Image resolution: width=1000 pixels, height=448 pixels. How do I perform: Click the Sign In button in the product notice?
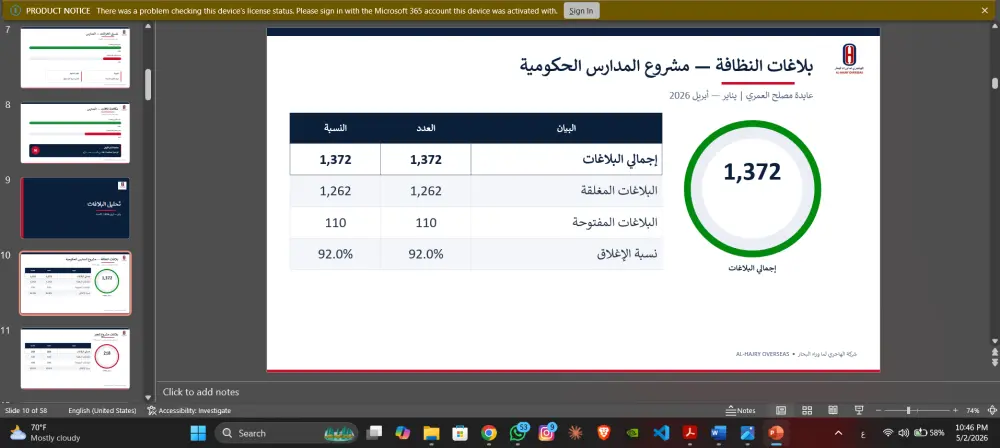(x=581, y=11)
